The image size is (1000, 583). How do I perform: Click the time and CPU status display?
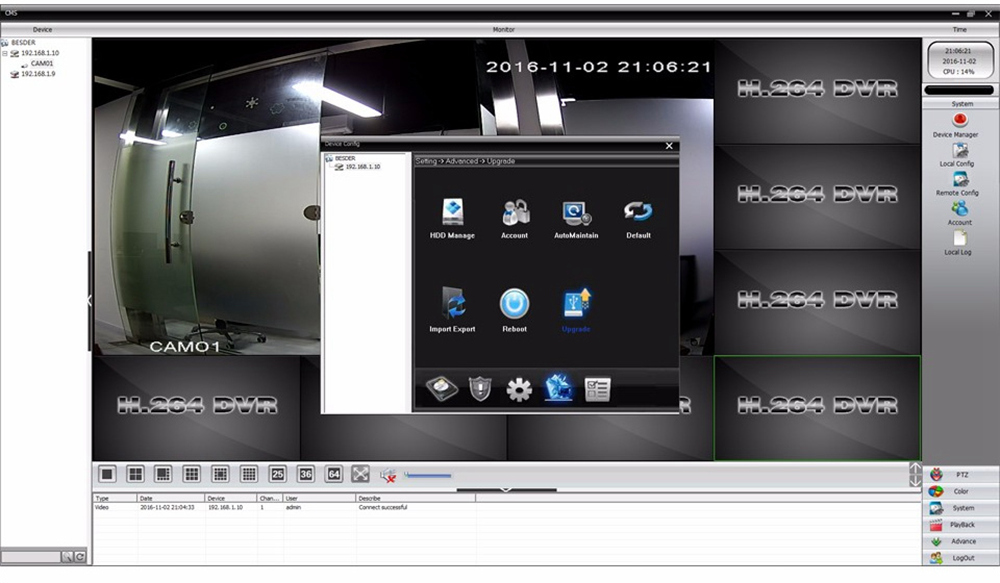[960, 61]
